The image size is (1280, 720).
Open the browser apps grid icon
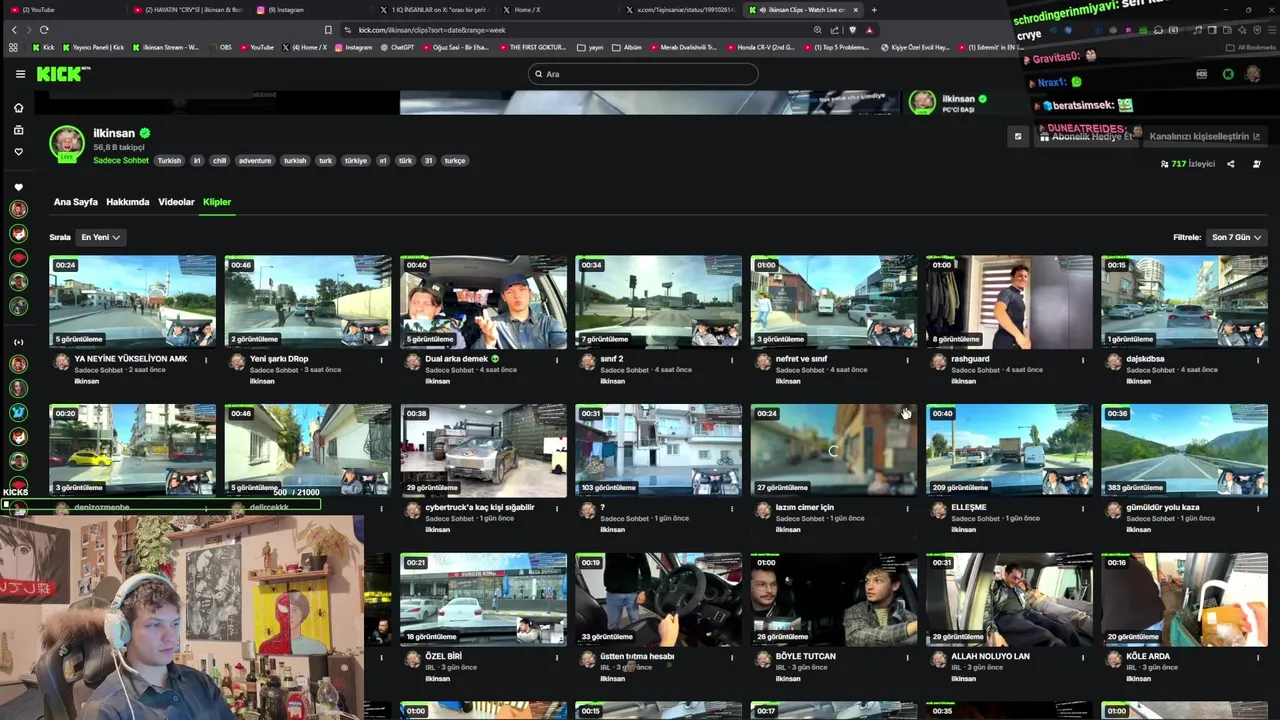tap(13, 47)
